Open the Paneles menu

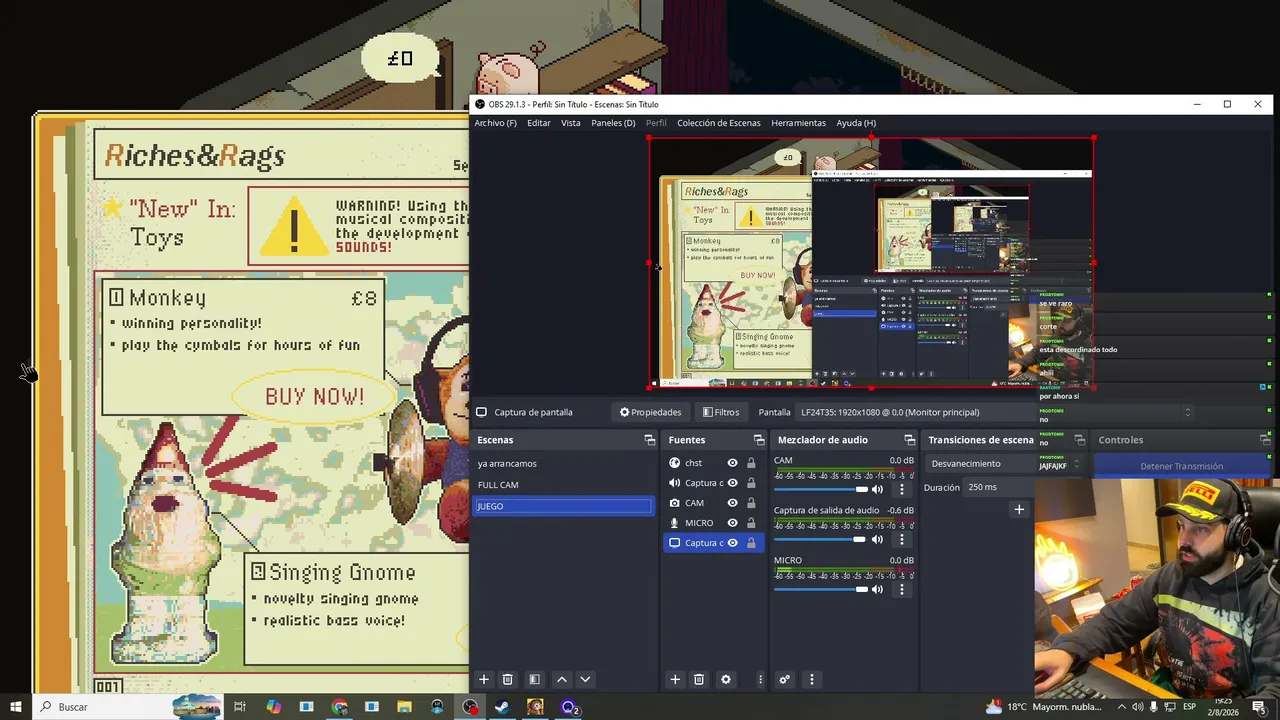pyautogui.click(x=613, y=123)
